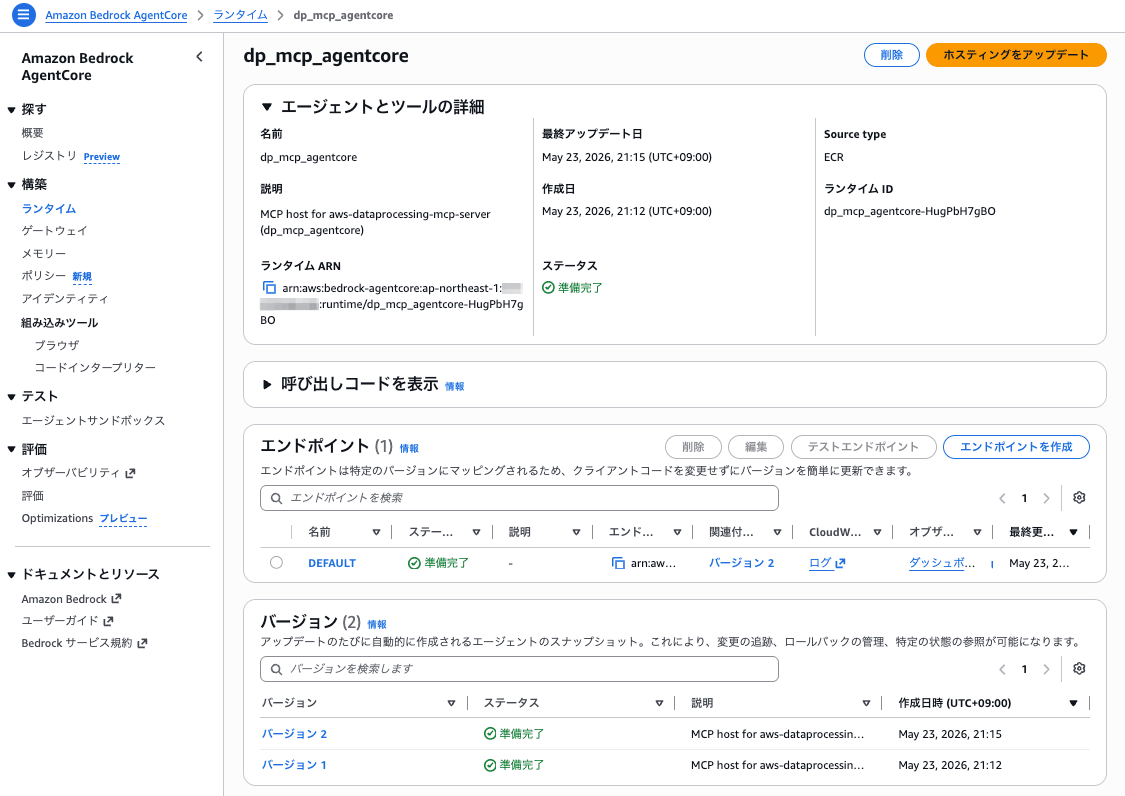
Task: Copy the runtime ARN with copy icon
Action: (x=269, y=288)
